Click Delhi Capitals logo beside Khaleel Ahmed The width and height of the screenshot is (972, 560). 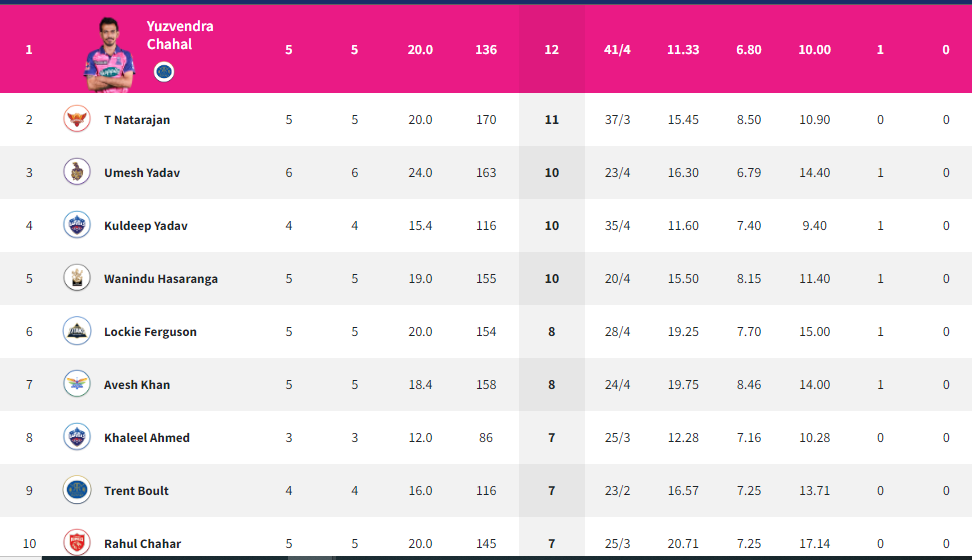coord(77,437)
